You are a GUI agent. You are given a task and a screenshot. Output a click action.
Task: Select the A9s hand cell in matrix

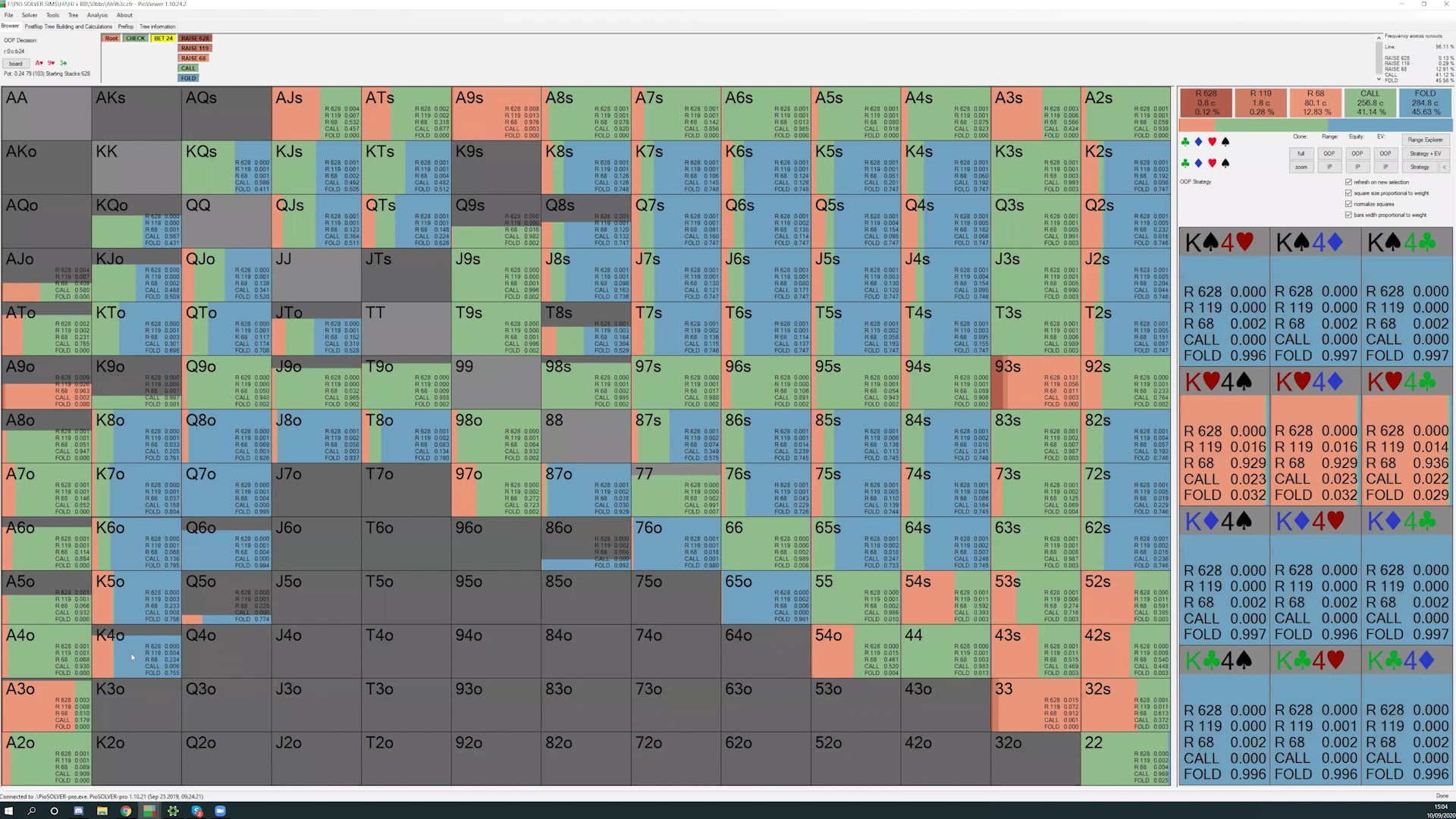496,113
